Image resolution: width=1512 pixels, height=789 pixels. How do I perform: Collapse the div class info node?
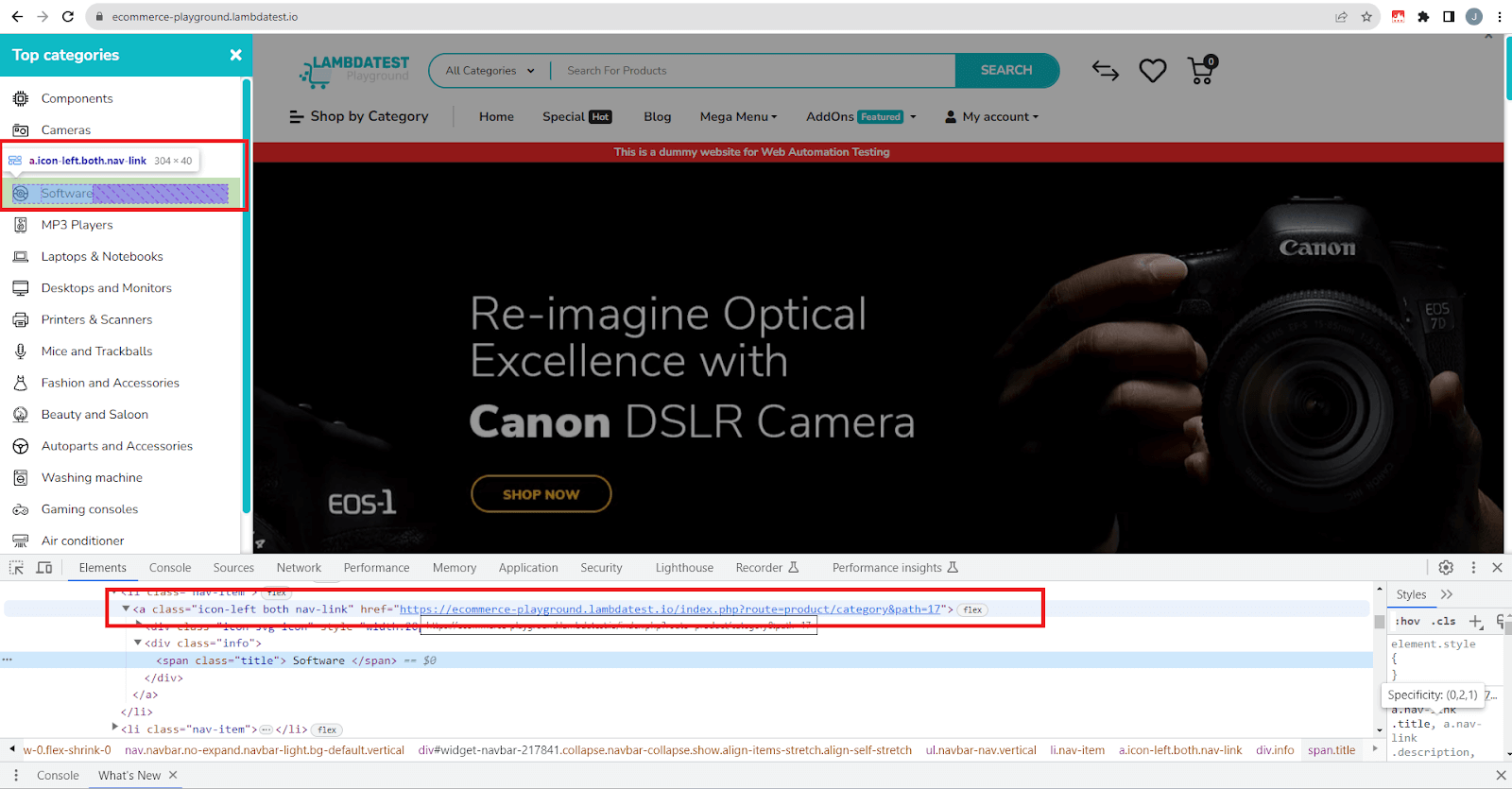point(138,643)
